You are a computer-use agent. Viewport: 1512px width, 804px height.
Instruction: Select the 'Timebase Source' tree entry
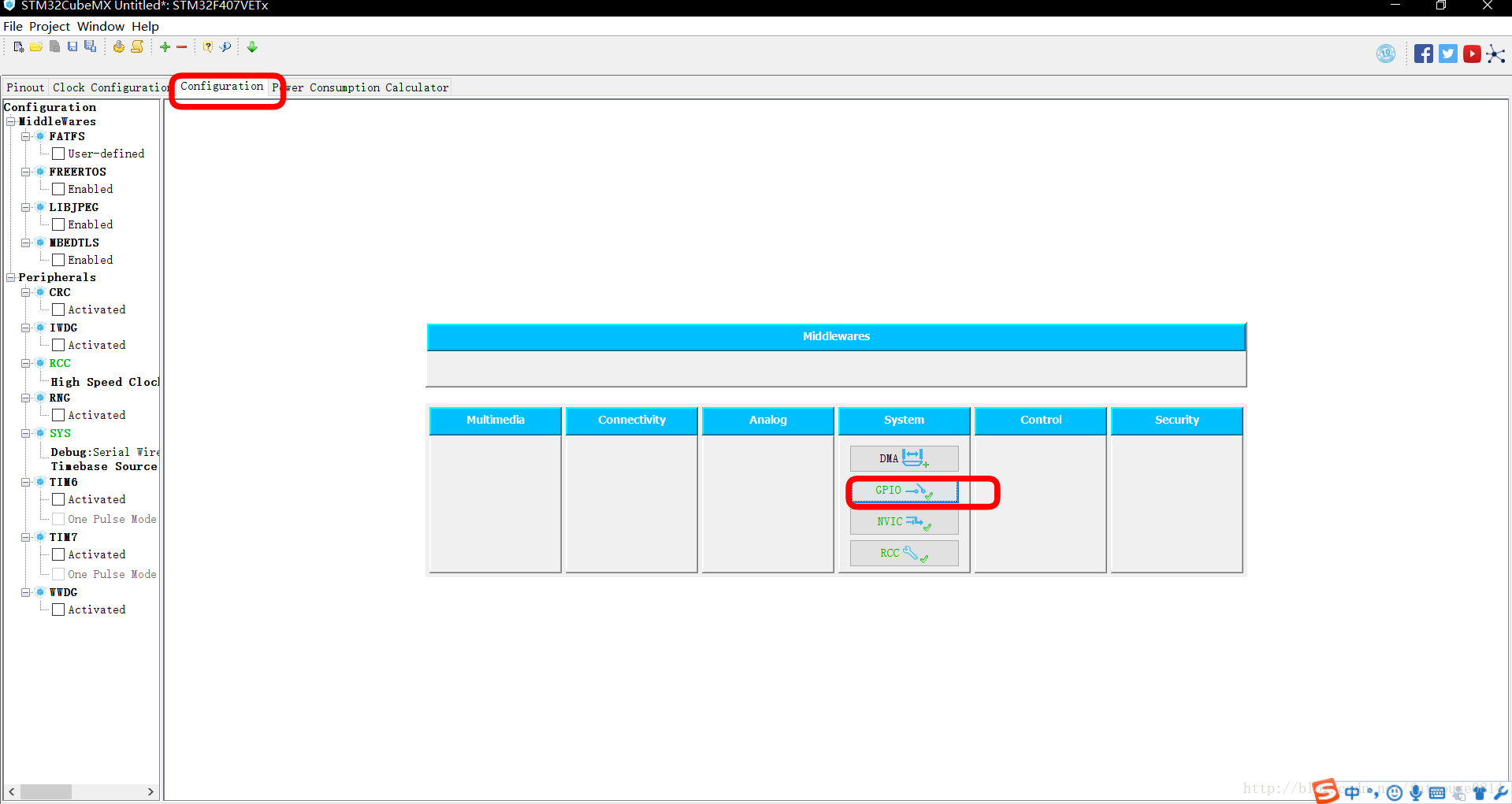[x=104, y=466]
